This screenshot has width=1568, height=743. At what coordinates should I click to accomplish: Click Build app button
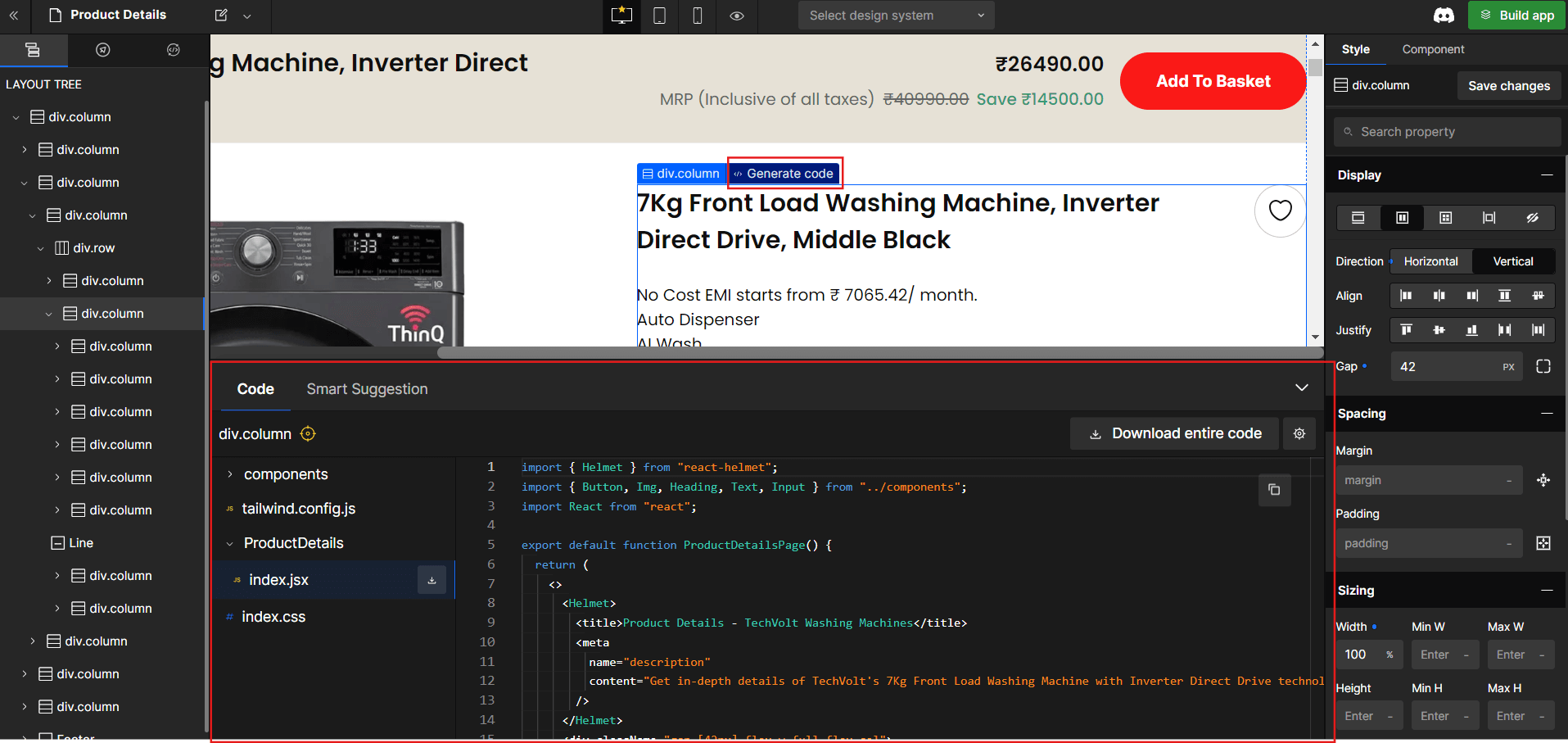1516,16
